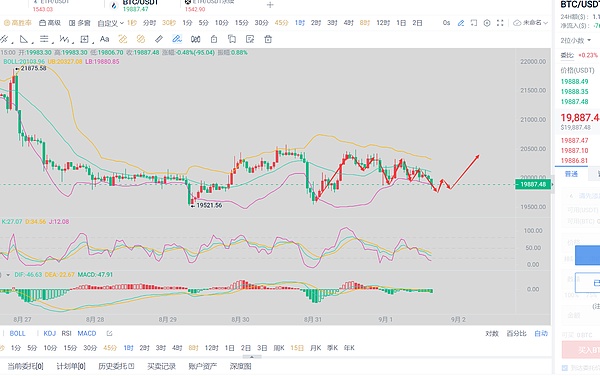This screenshot has width=600, height=376.
Task: Open the 2位小数 decimal precision dropdown
Action: point(576,41)
